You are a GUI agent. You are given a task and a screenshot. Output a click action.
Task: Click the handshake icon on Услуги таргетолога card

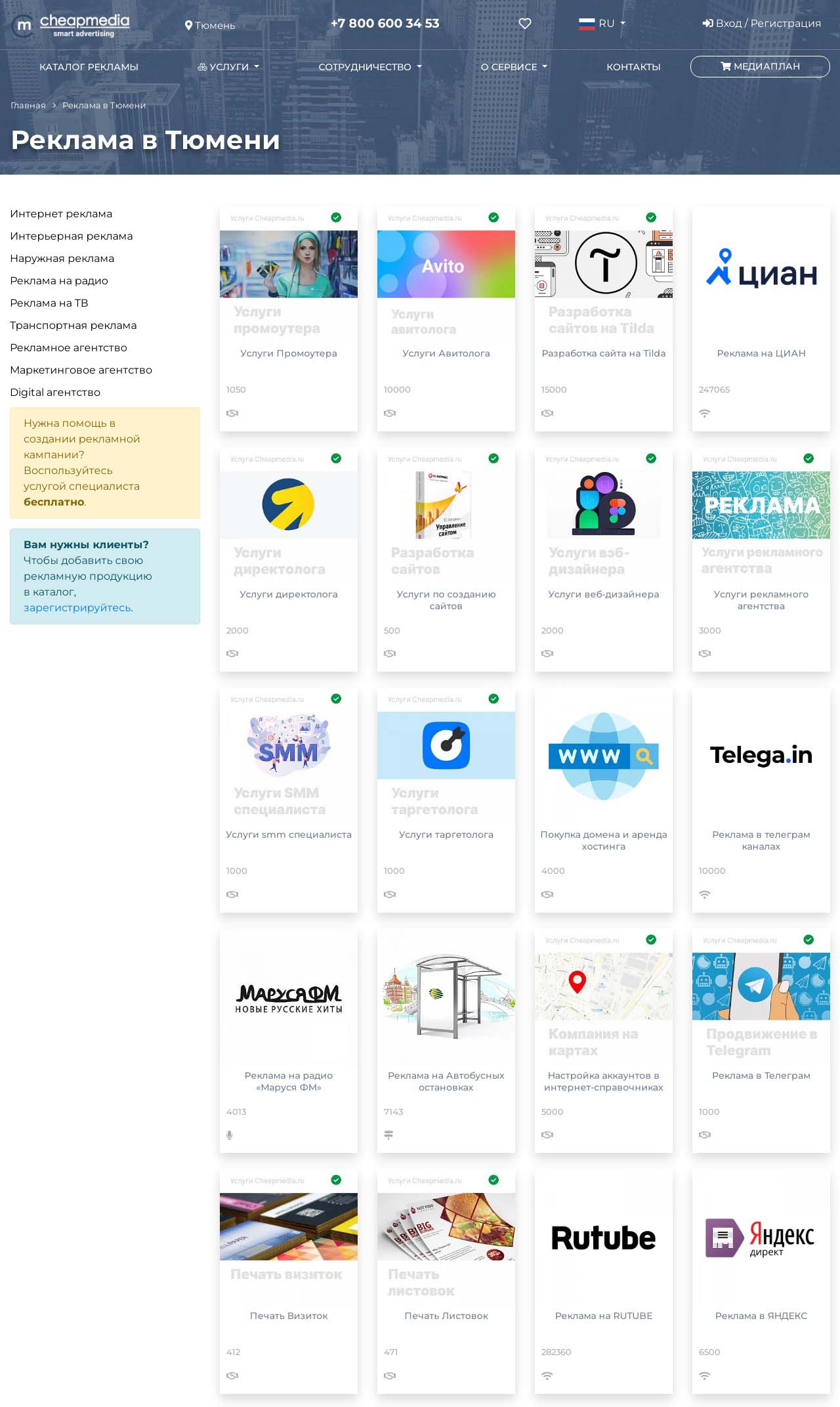point(390,894)
